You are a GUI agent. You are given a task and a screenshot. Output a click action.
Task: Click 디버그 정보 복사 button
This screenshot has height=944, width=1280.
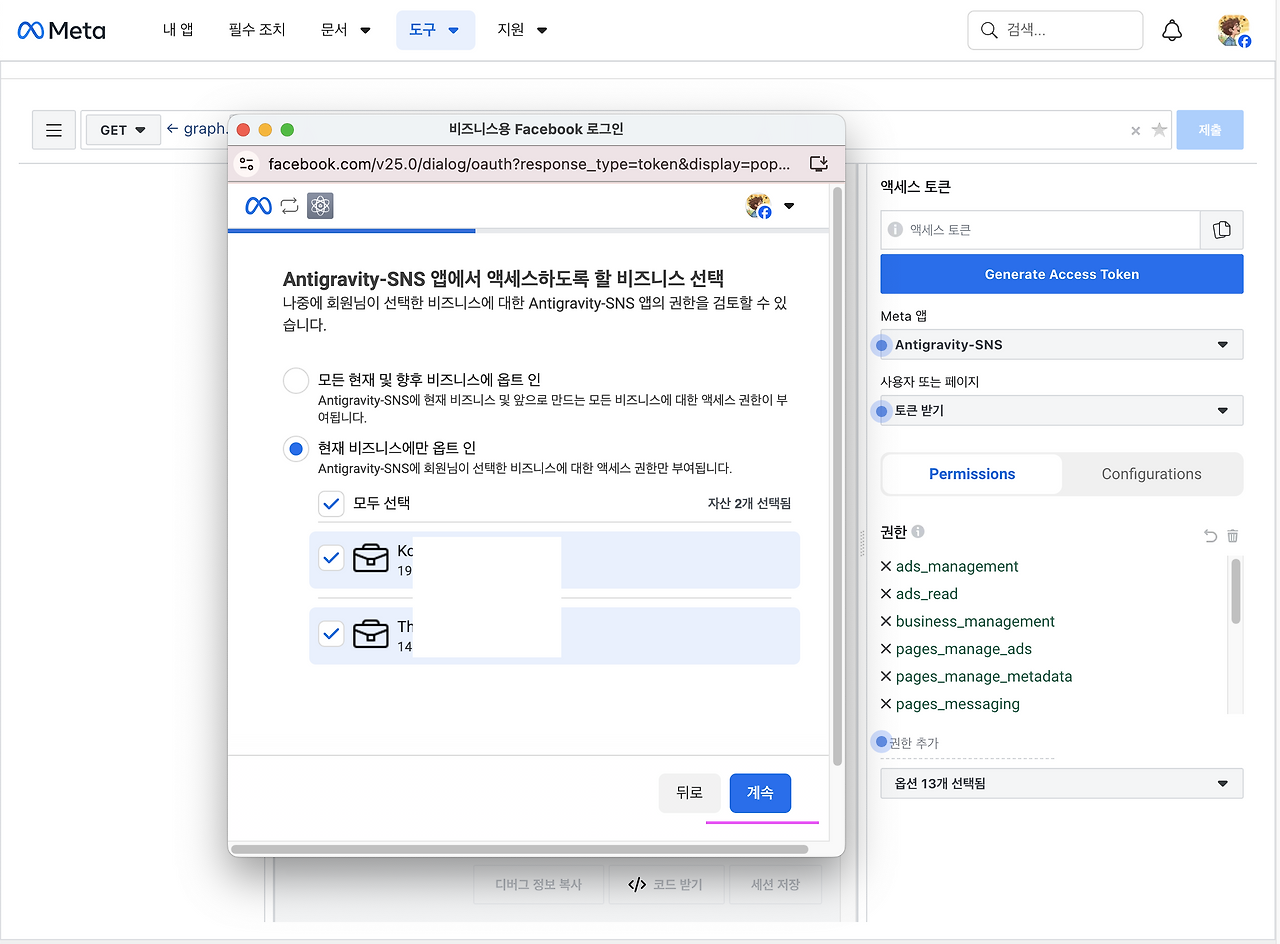pyautogui.click(x=539, y=885)
